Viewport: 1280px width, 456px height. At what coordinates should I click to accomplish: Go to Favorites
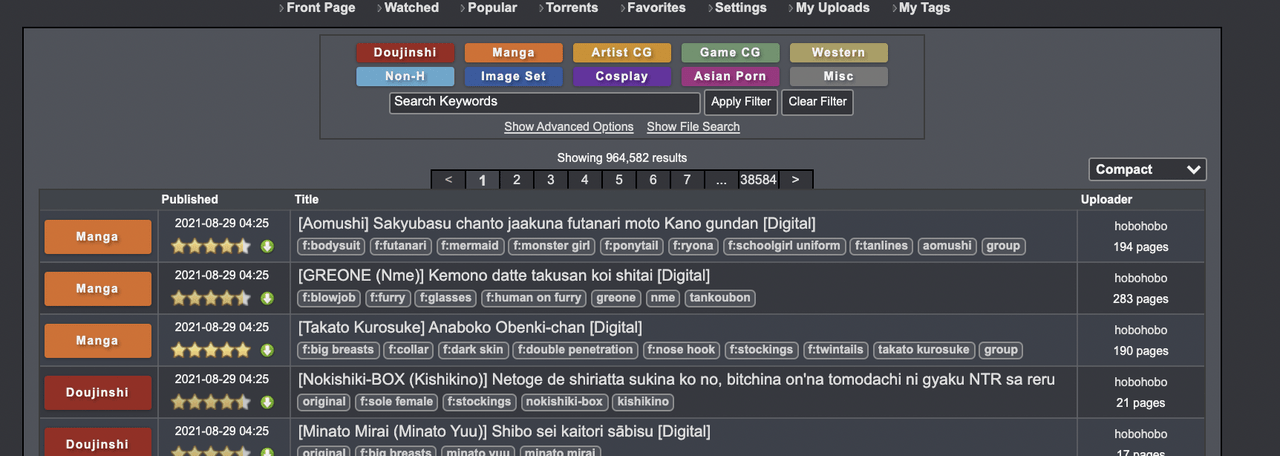tap(656, 8)
